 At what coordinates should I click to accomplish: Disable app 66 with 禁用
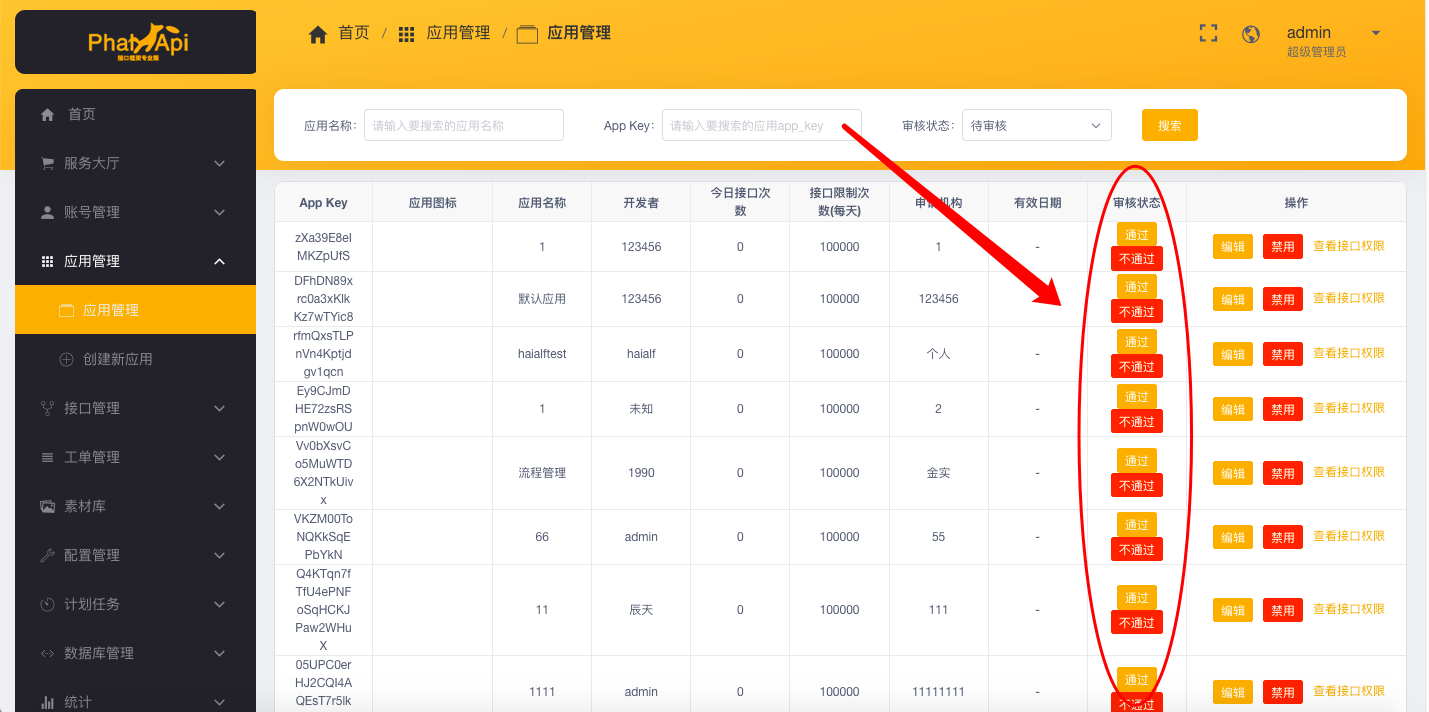point(1283,537)
